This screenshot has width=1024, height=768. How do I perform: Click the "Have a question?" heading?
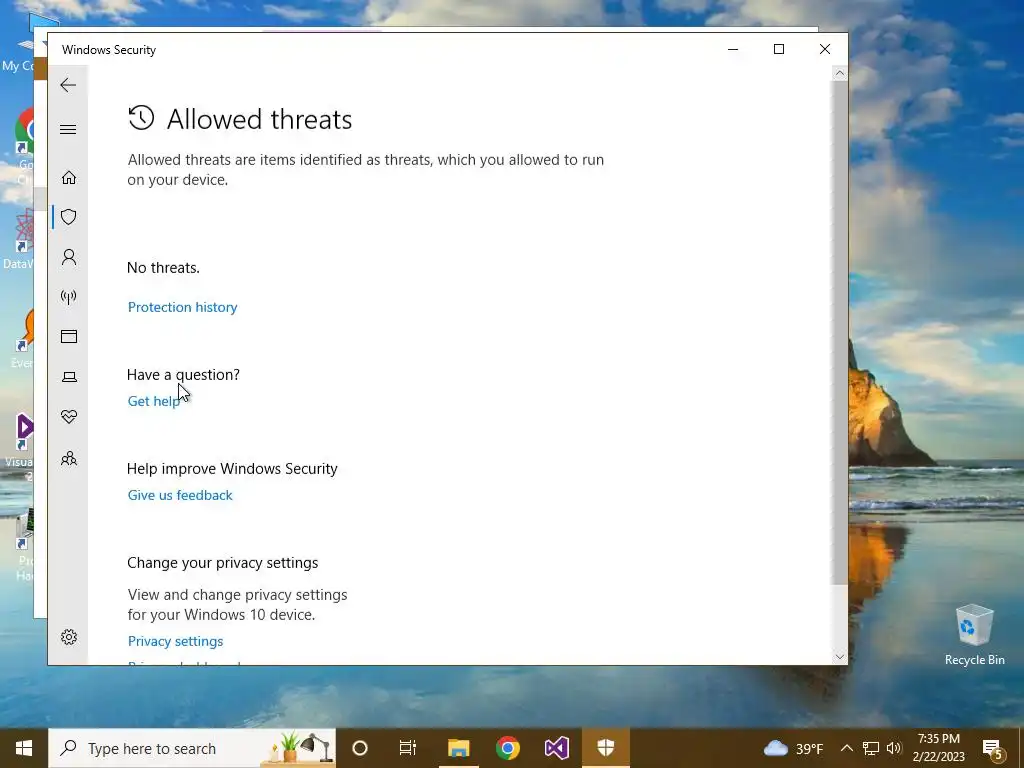coord(184,375)
